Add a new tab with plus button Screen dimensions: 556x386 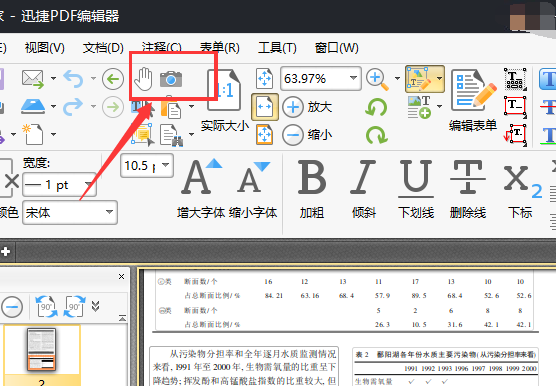[x=5, y=252]
